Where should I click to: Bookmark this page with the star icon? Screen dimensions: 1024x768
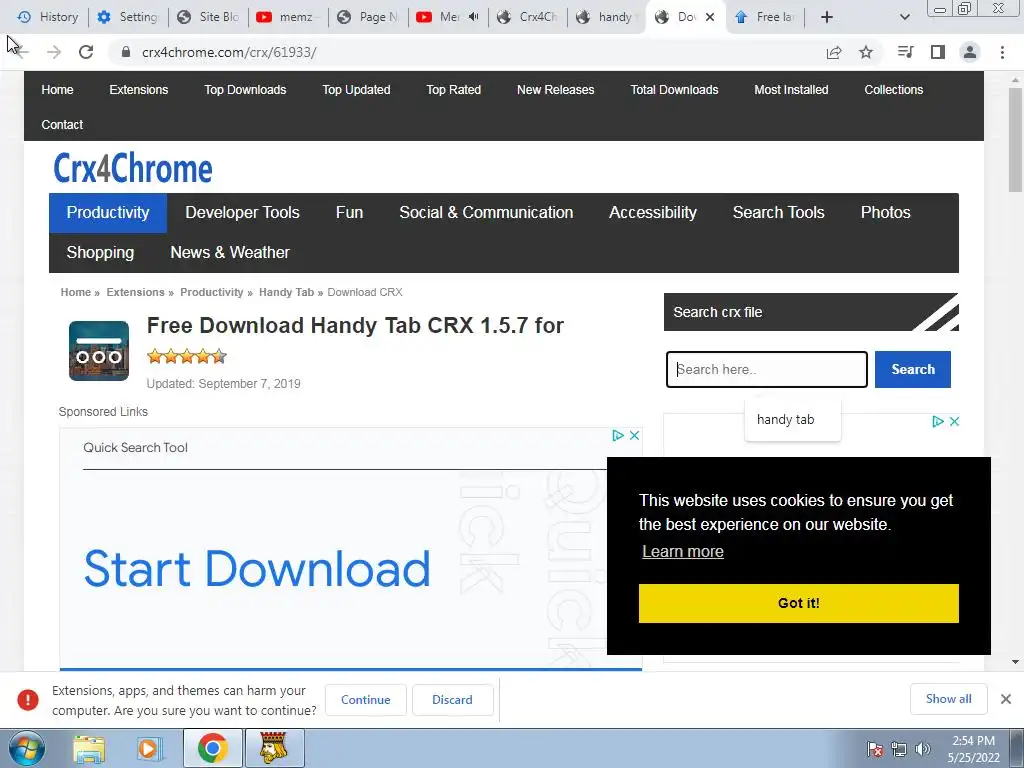click(866, 52)
